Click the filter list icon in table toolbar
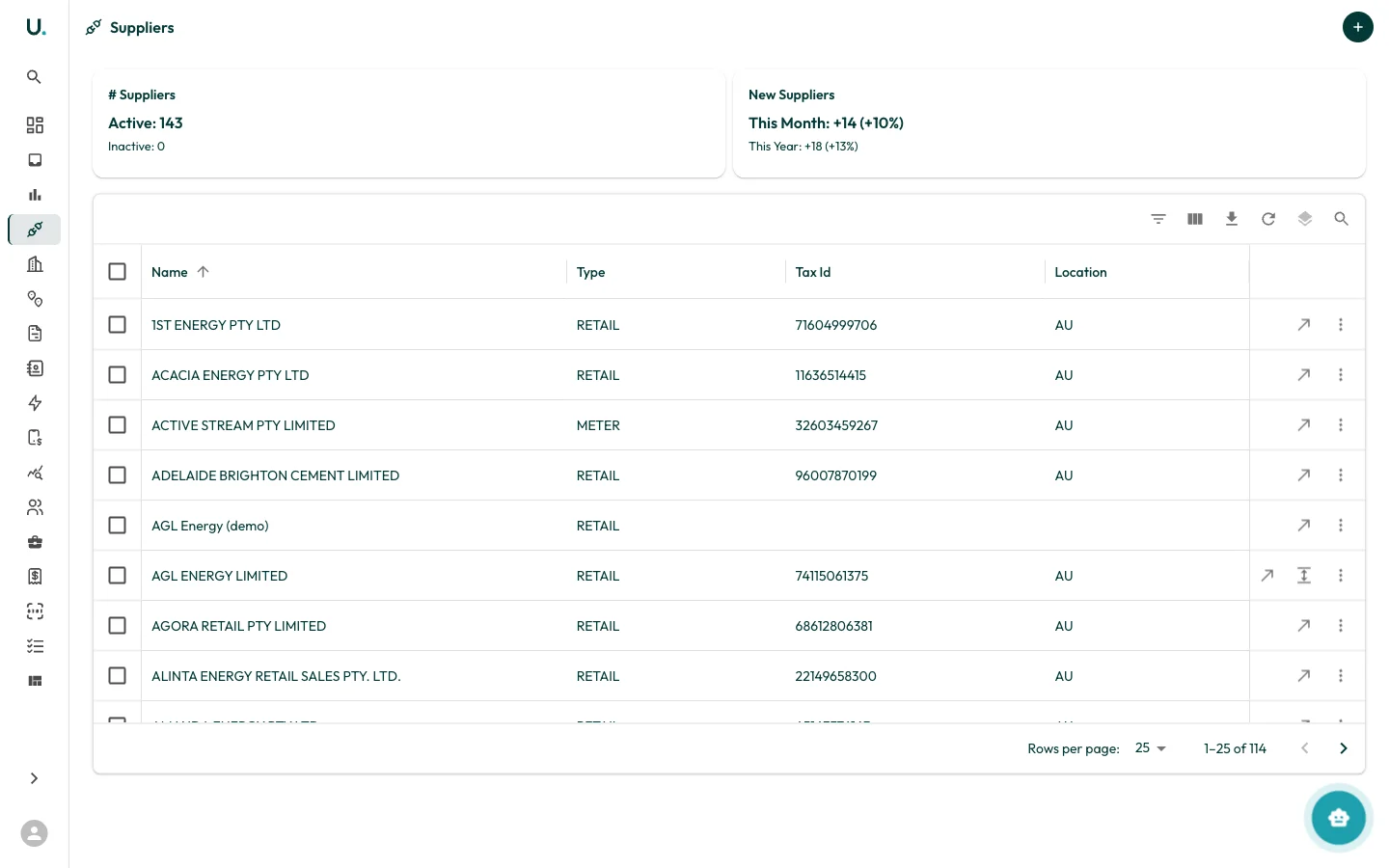The image size is (1389, 868). 1158,219
